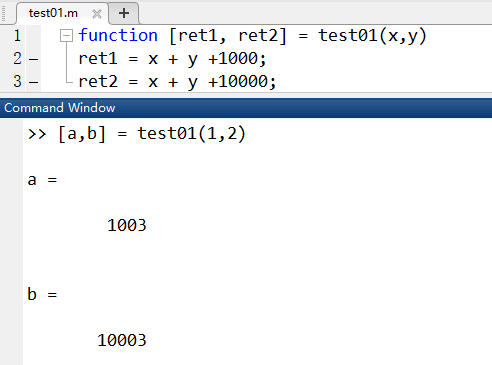Click the ret1 assignment code line
Screen dimensions: 492x365
coord(172,59)
